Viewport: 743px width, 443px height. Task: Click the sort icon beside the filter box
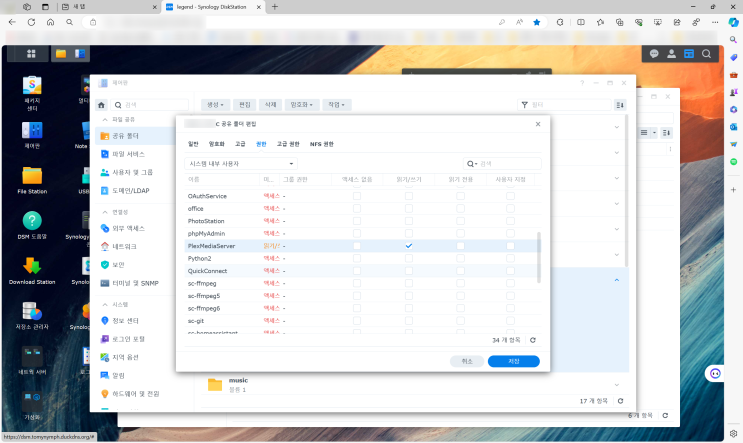(x=620, y=105)
